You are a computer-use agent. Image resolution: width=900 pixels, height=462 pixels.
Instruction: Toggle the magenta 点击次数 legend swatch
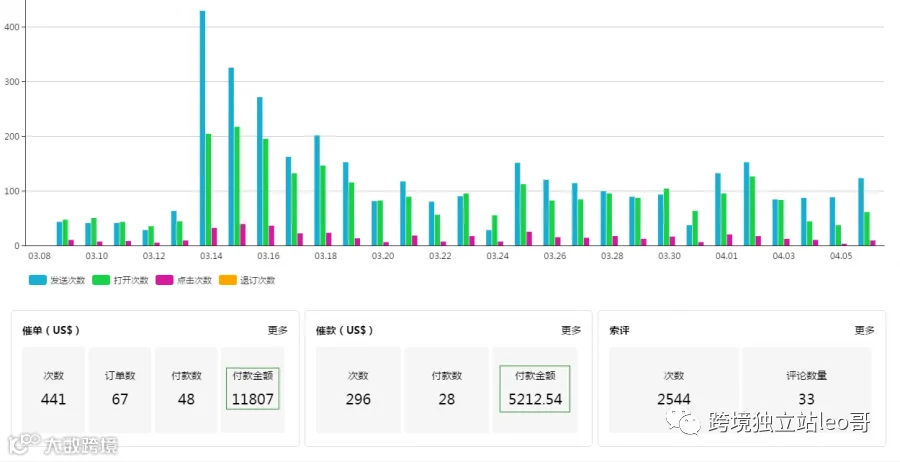coord(164,280)
